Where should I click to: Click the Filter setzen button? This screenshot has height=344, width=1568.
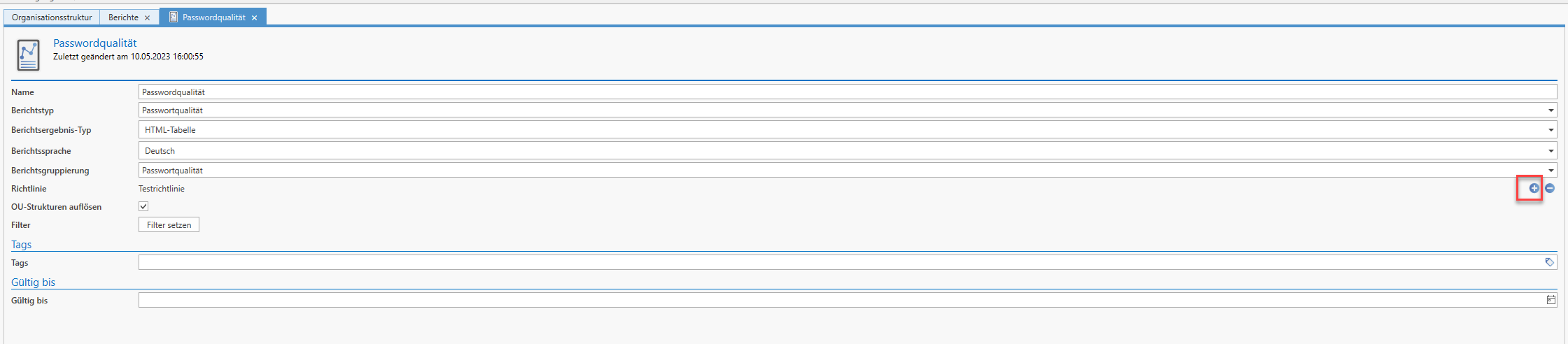[x=169, y=224]
